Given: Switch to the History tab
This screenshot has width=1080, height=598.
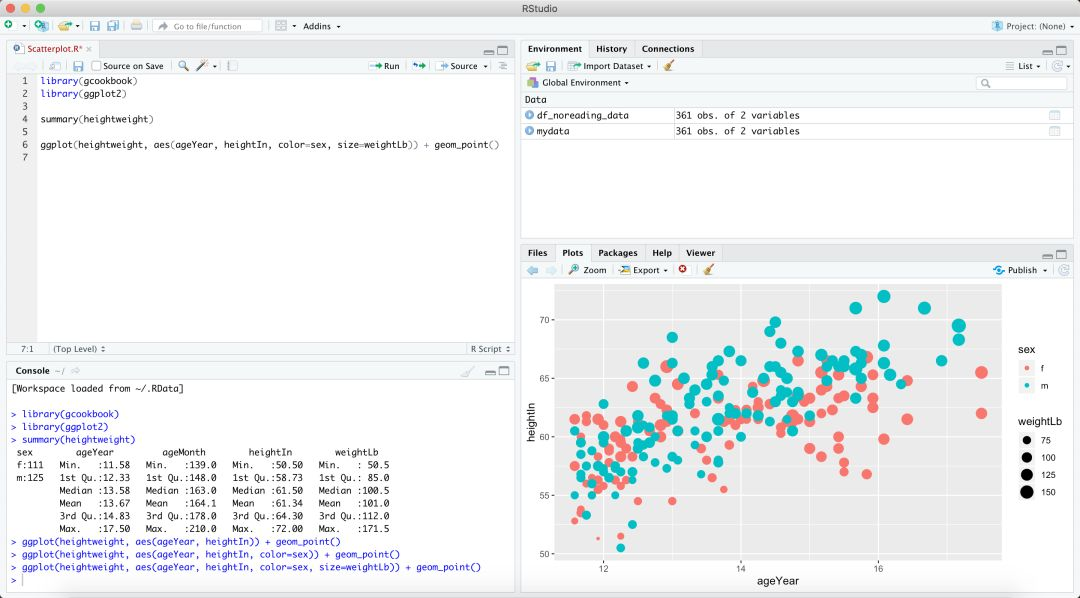Looking at the screenshot, I should click(x=611, y=49).
